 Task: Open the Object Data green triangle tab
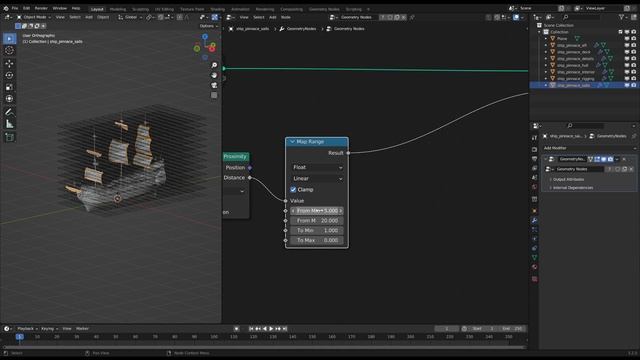pyautogui.click(x=535, y=258)
